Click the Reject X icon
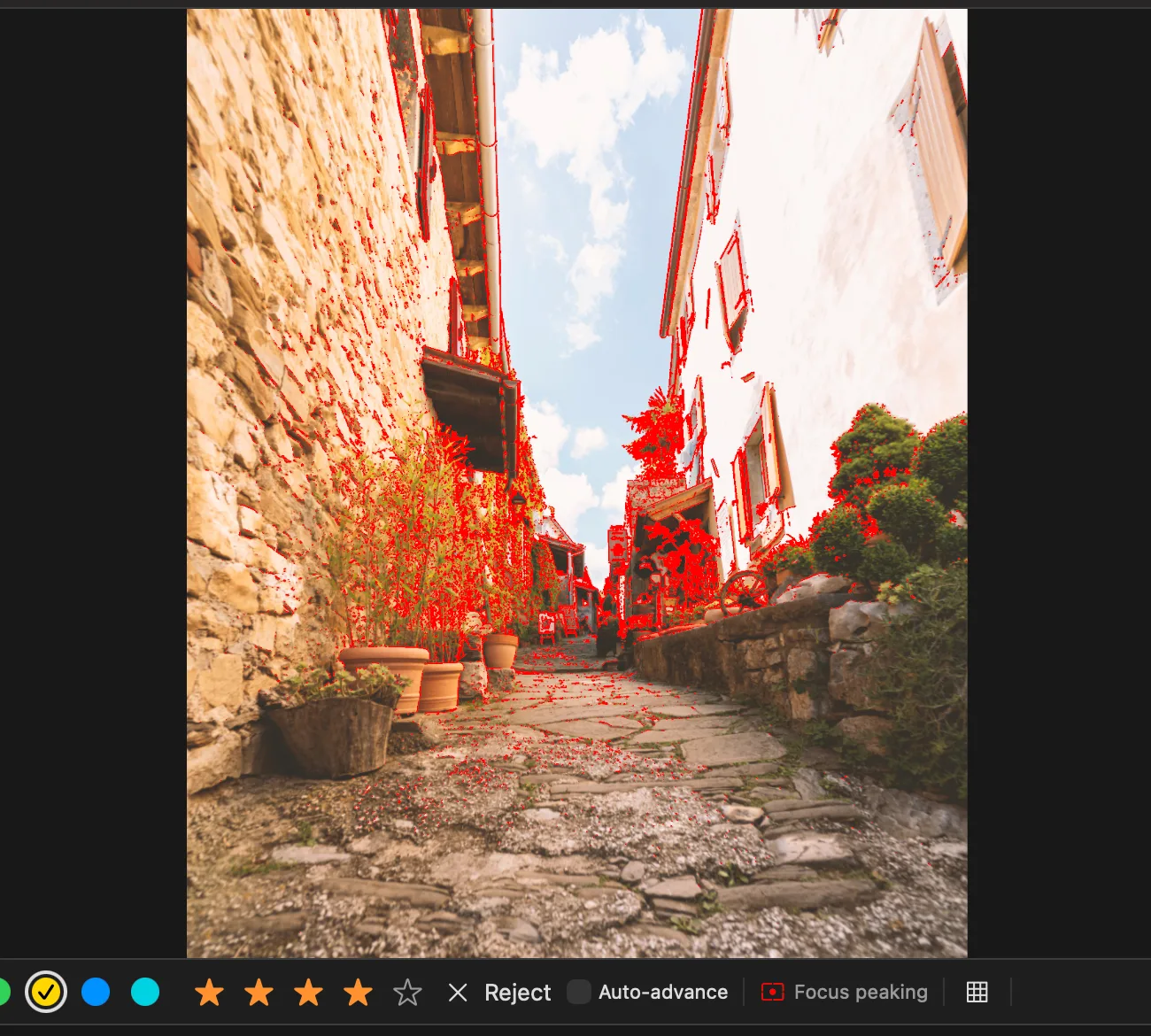This screenshot has height=1036, width=1151. [x=458, y=993]
